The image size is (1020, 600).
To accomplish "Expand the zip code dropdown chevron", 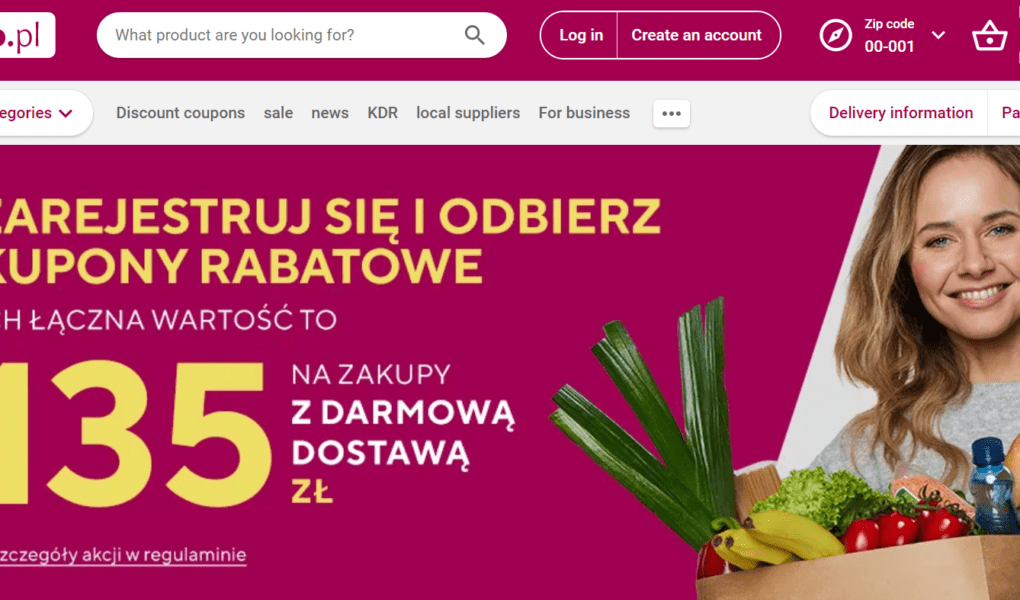I will click(x=938, y=35).
